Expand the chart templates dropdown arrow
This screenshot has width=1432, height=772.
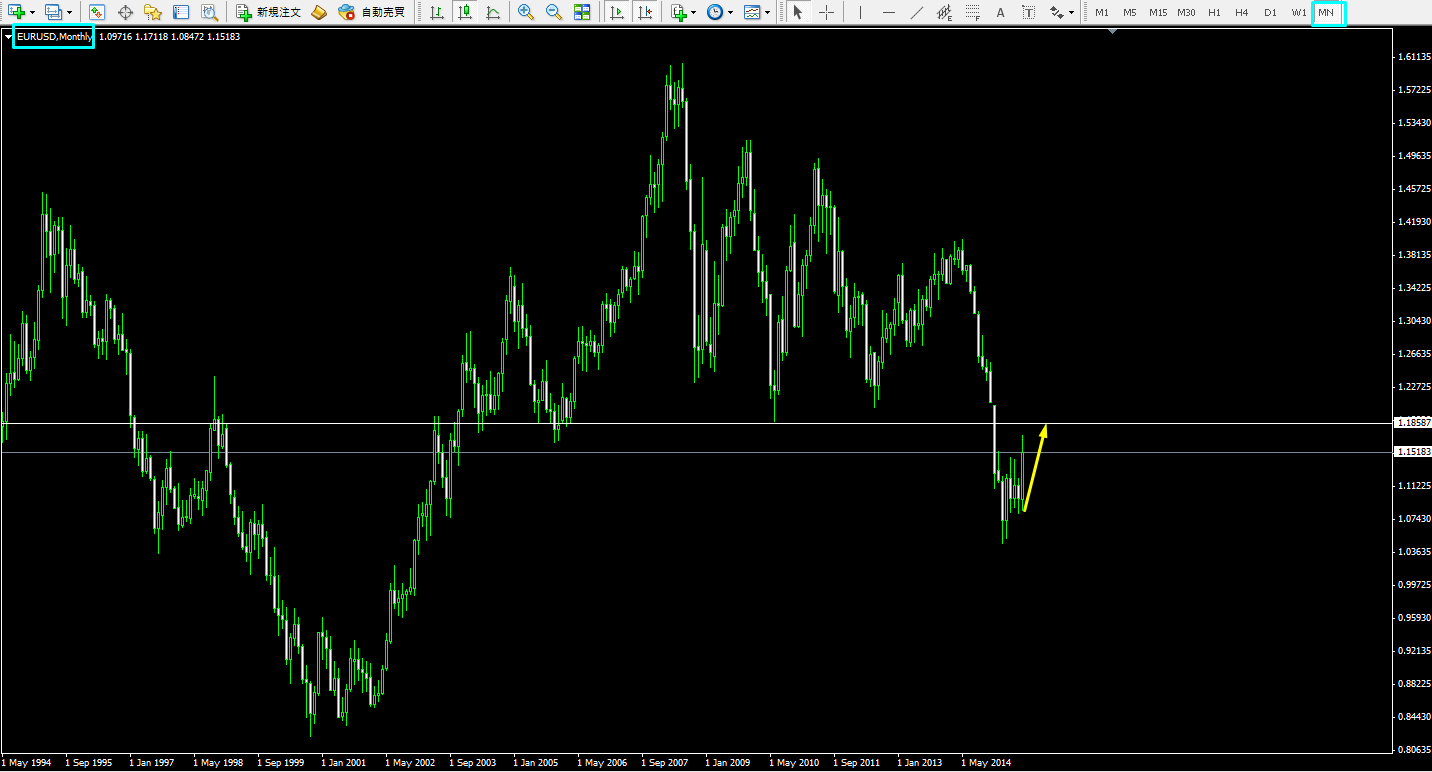767,13
